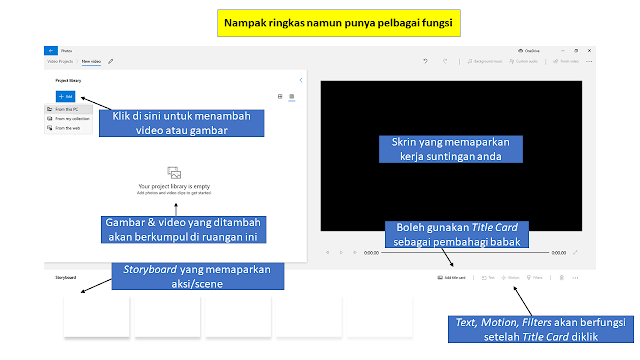The image size is (640, 360).
Task: Click the Play button under preview
Action: point(341,253)
